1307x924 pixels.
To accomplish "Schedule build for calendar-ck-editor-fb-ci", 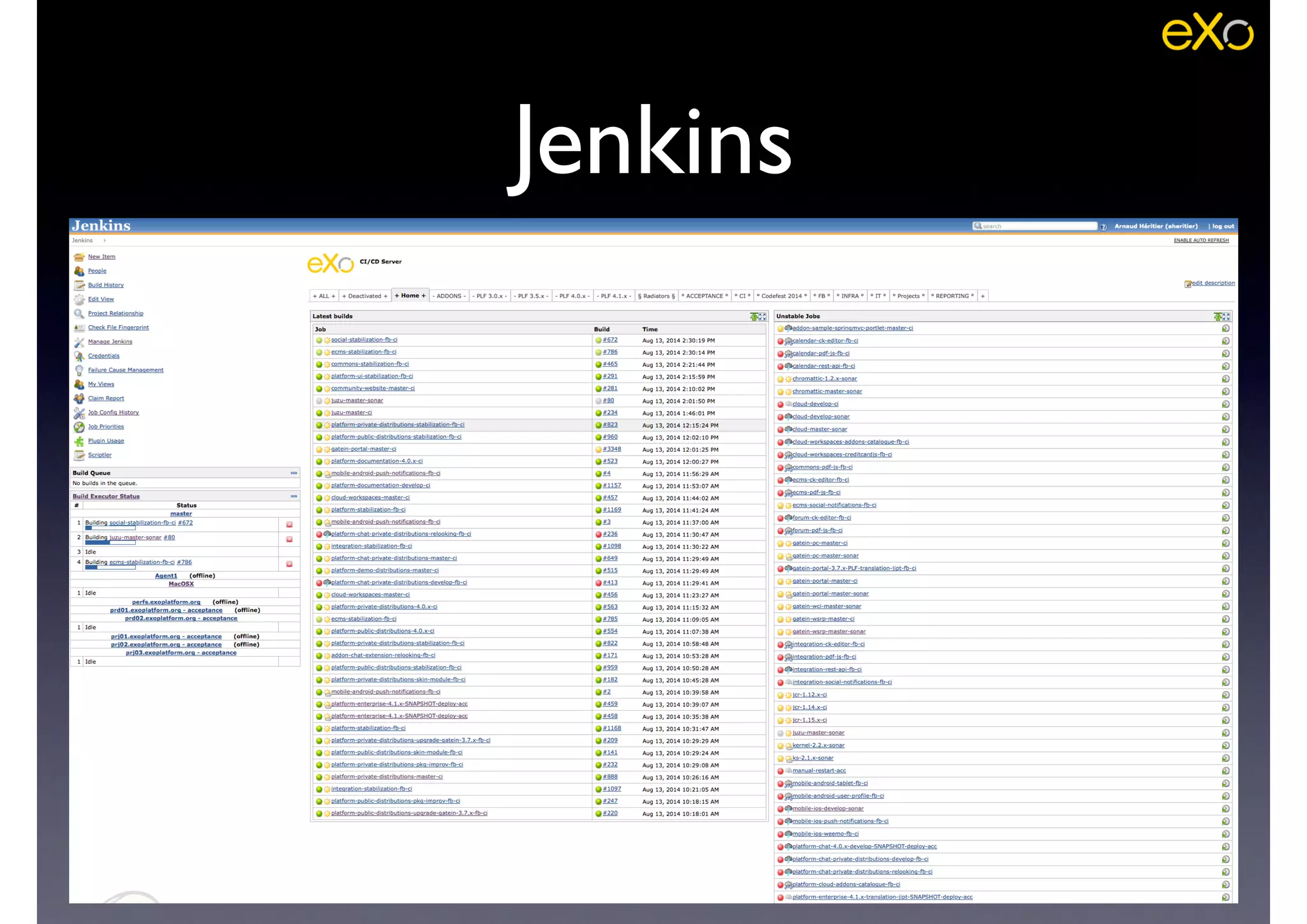I will tap(1225, 341).
